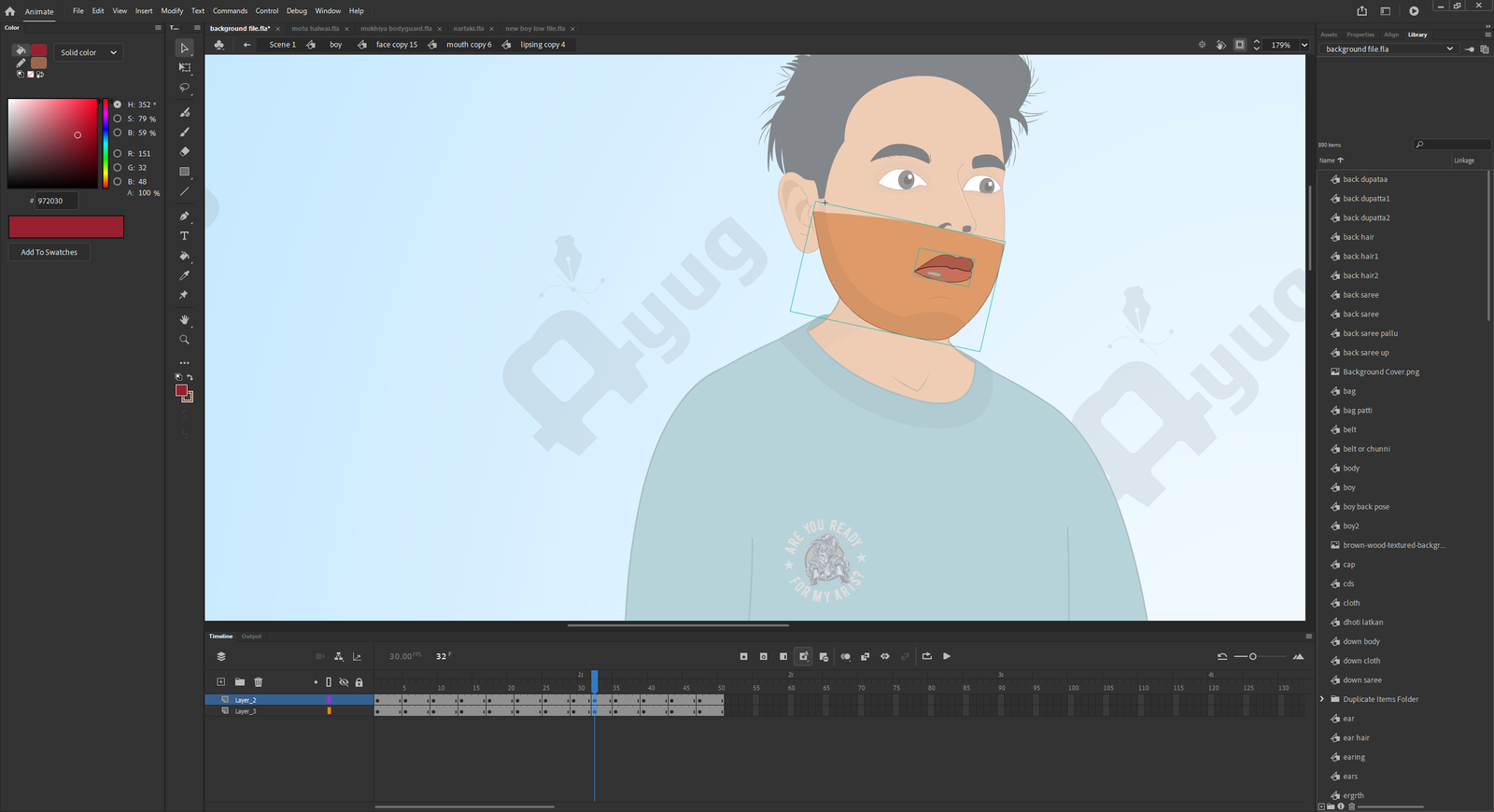
Task: Play the timeline animation
Action: click(947, 656)
